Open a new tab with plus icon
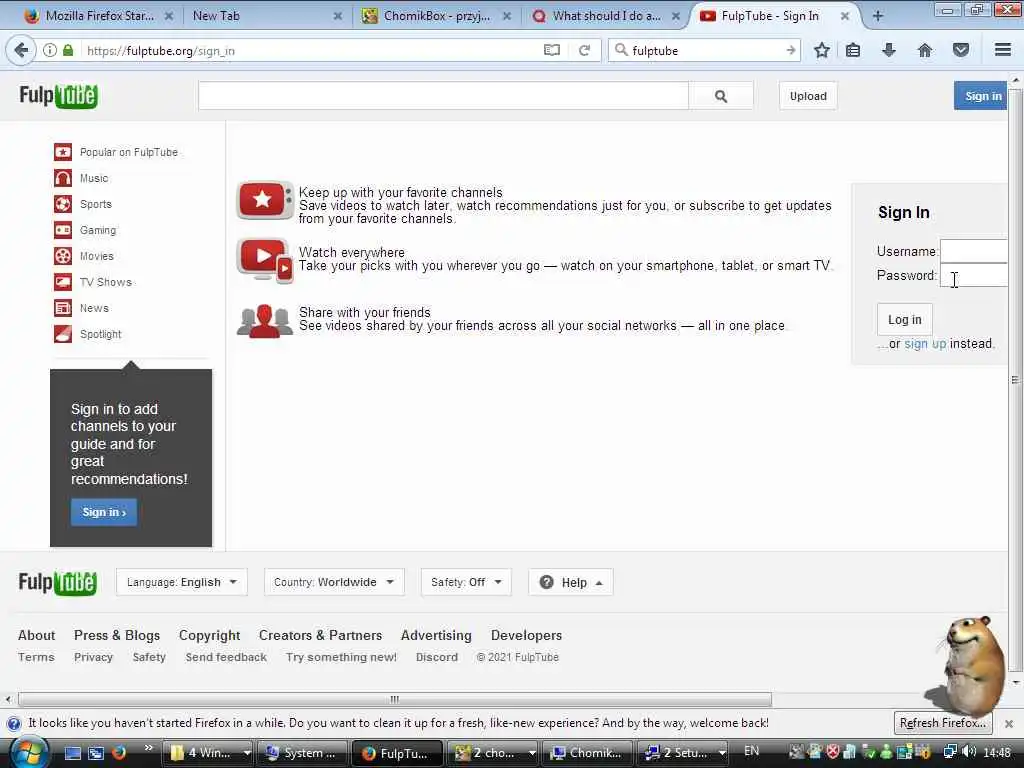The height and width of the screenshot is (768, 1024). [878, 16]
